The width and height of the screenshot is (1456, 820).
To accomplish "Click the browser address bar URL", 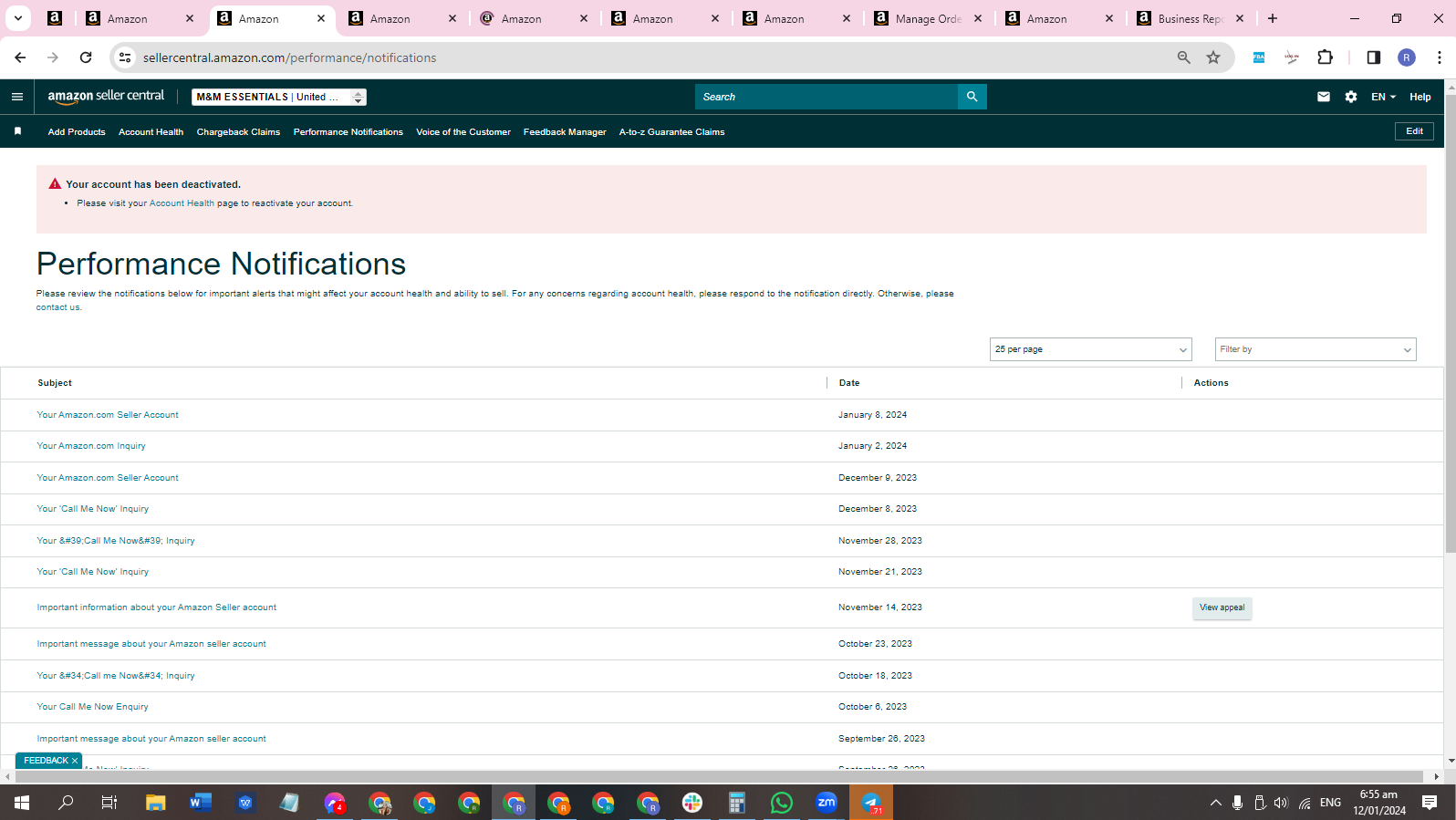I will click(289, 57).
